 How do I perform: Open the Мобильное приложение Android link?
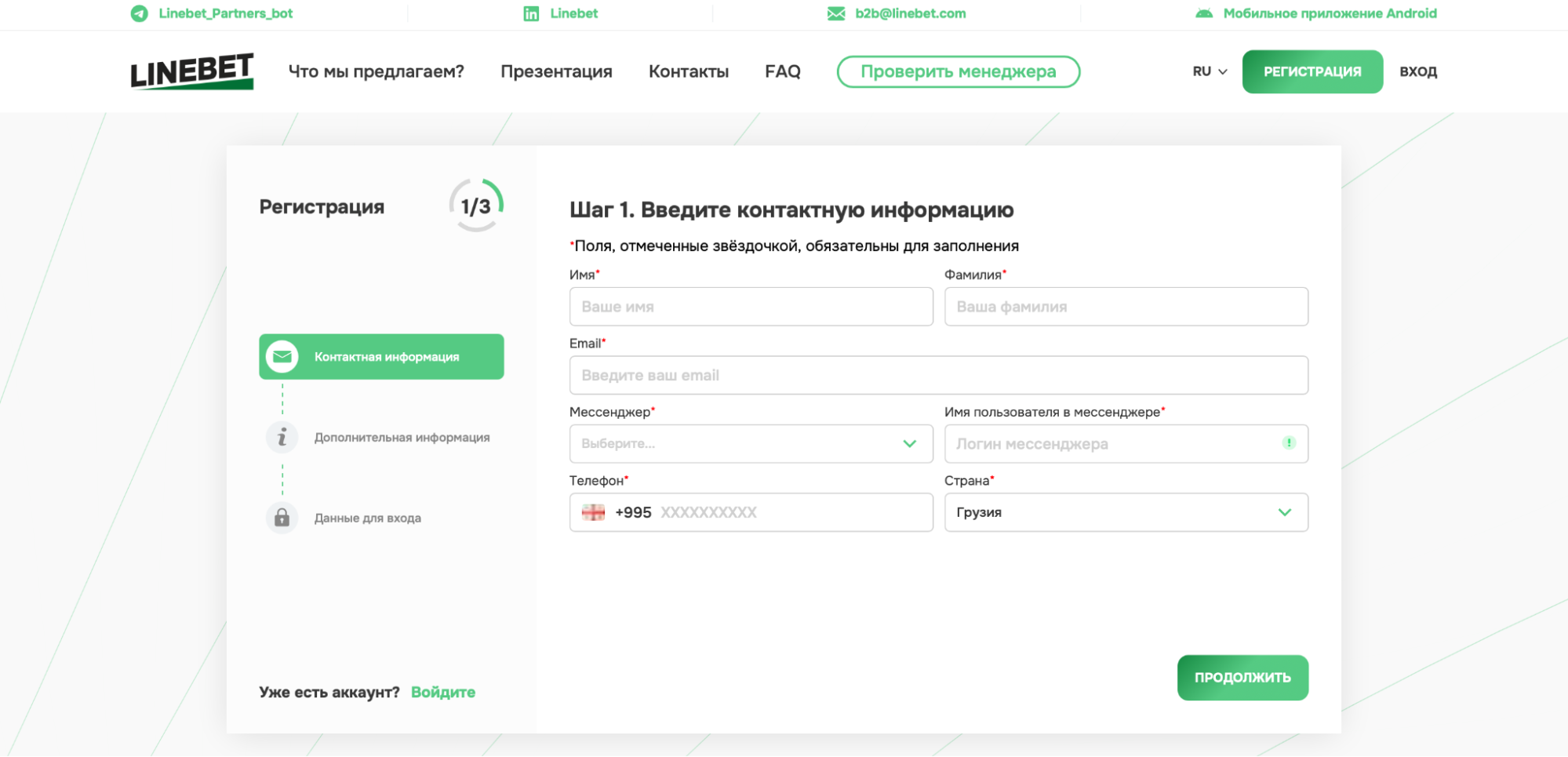(1330, 13)
